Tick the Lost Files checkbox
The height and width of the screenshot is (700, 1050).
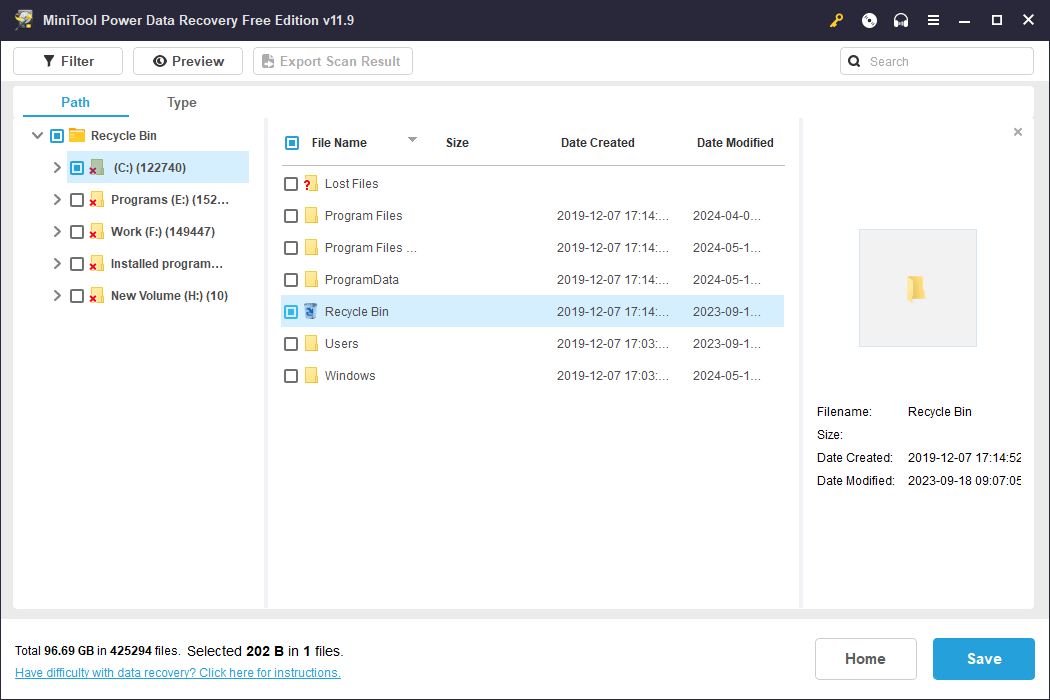tap(291, 184)
